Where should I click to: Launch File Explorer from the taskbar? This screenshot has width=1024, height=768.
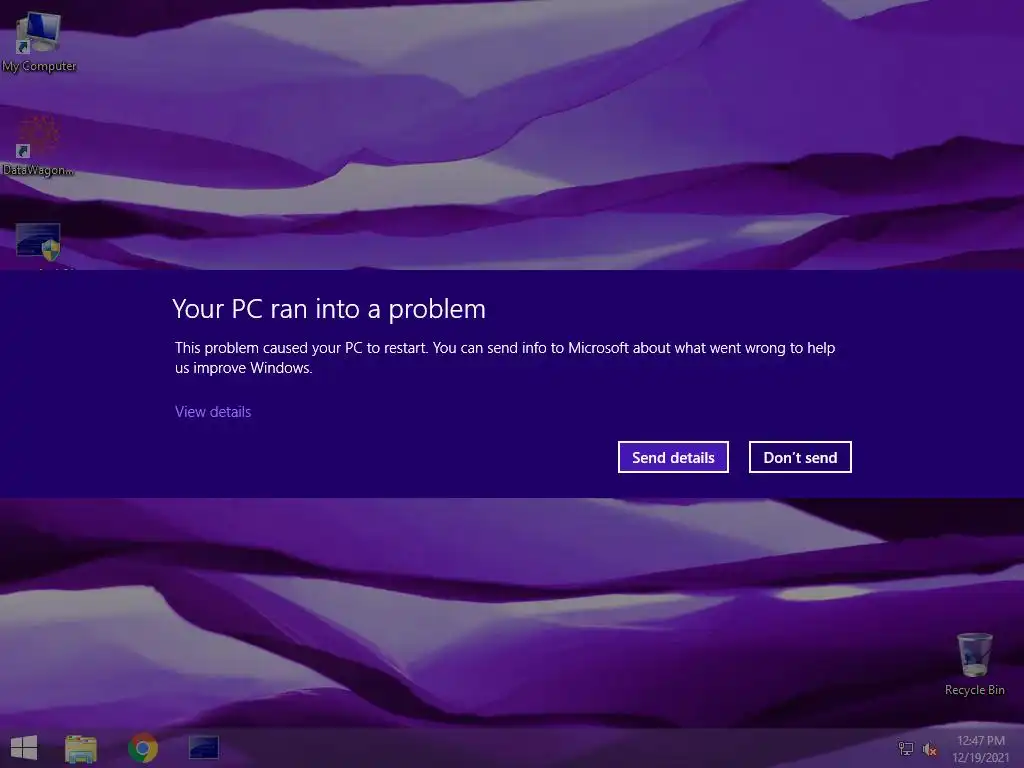tap(81, 748)
